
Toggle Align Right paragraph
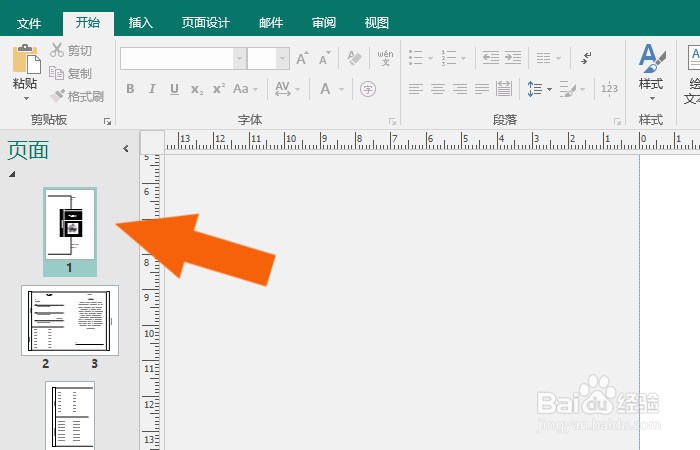tap(460, 89)
